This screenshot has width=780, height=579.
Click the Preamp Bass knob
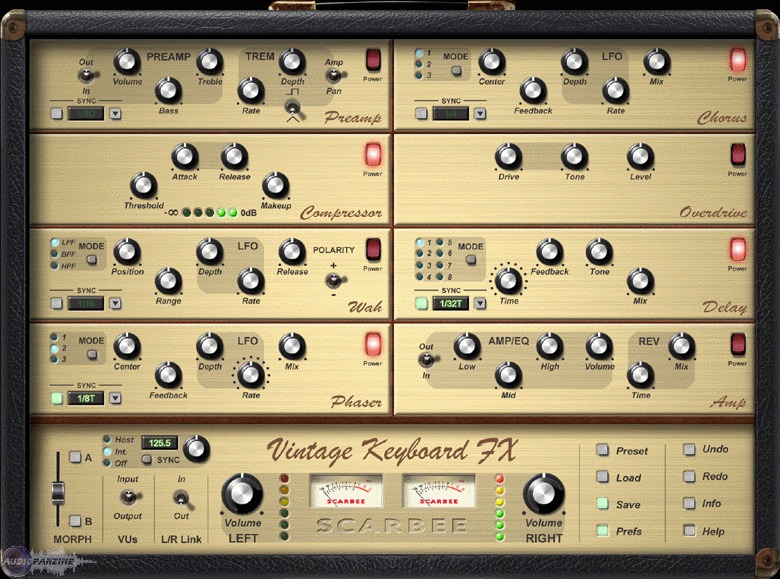tap(168, 91)
